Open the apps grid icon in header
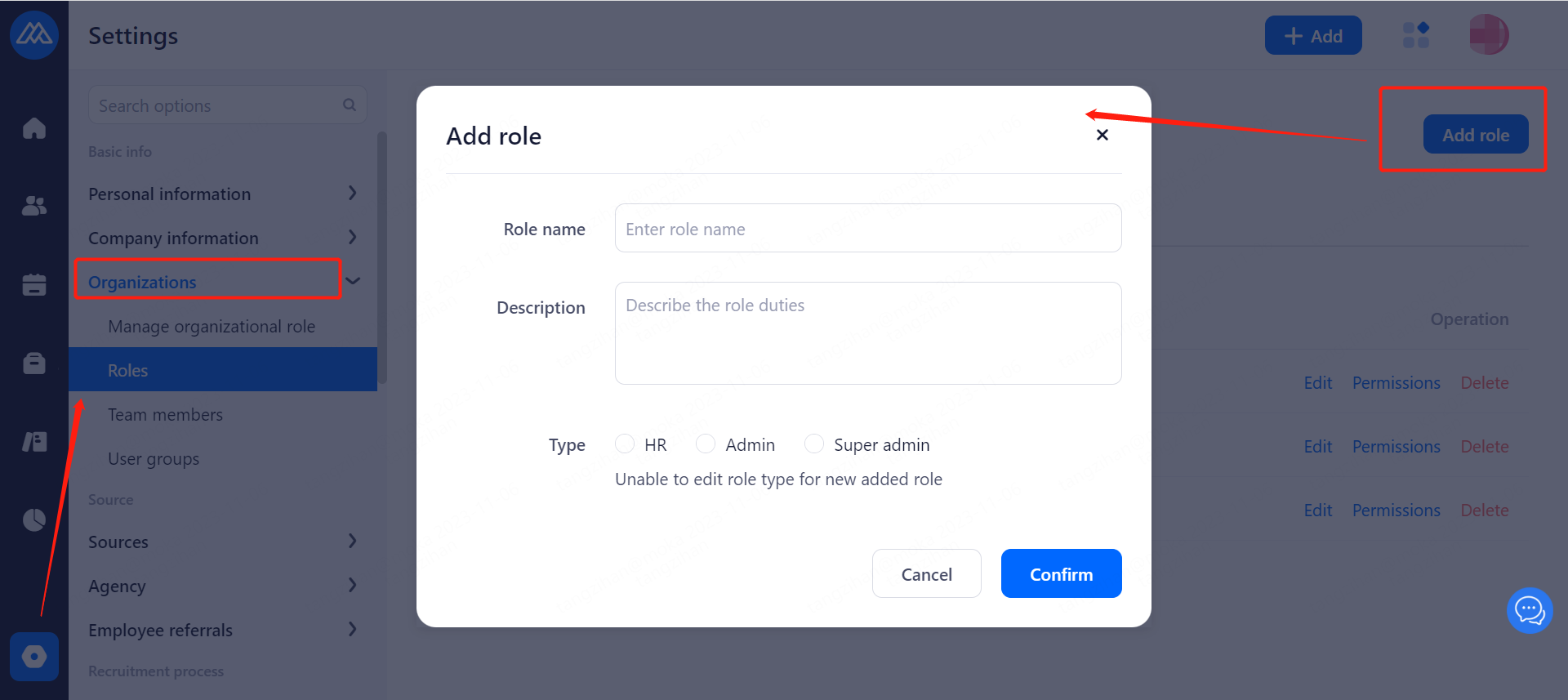Screen dimensions: 1568x700 point(1415,35)
